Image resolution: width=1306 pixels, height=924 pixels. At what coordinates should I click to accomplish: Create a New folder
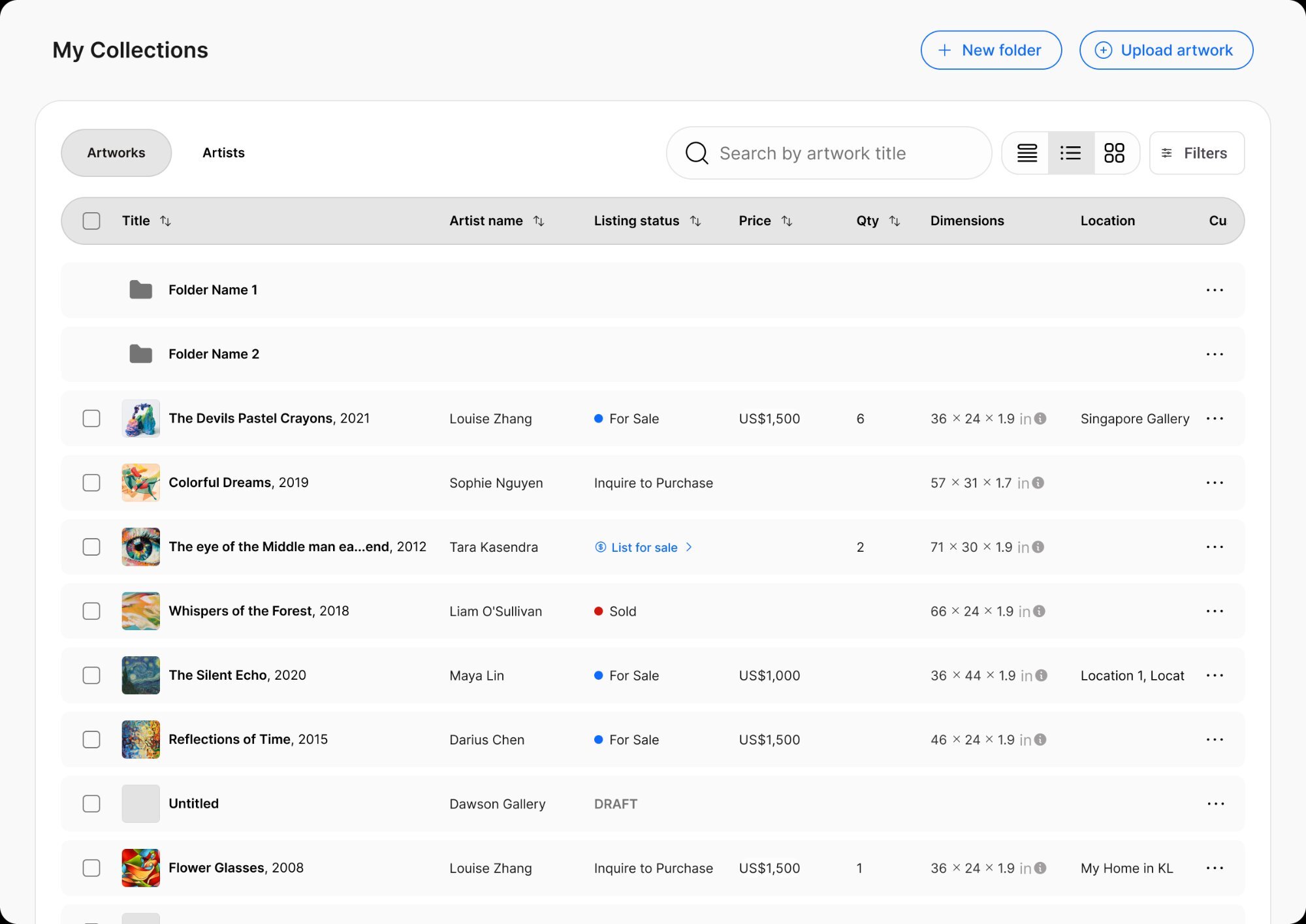(x=990, y=50)
